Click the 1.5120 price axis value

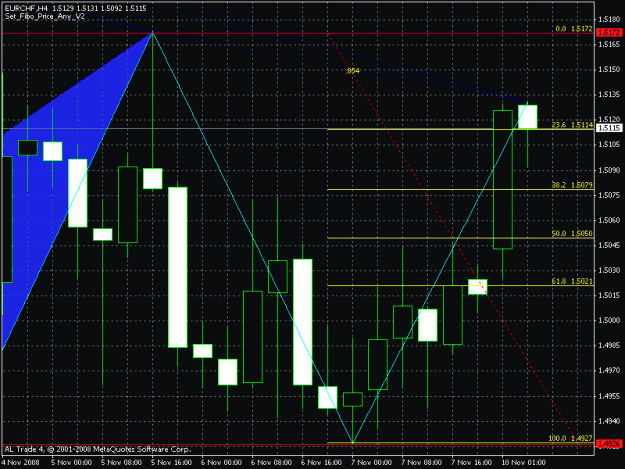coord(609,119)
